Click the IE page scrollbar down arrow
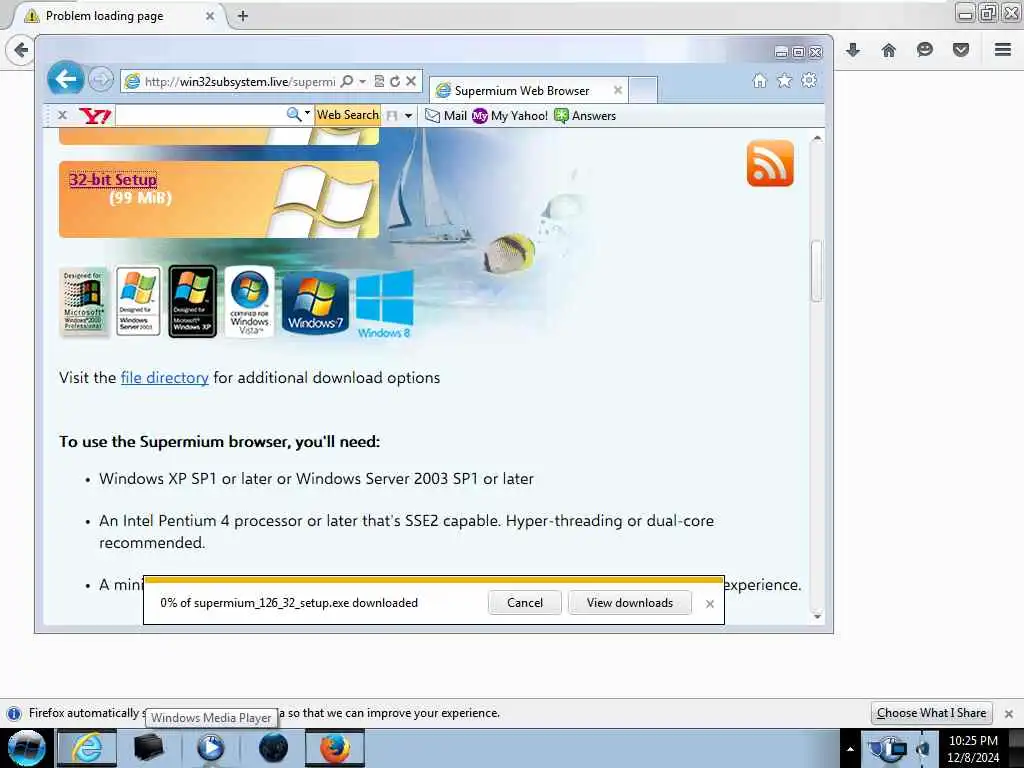Screen dimensions: 1024x768 (816, 616)
